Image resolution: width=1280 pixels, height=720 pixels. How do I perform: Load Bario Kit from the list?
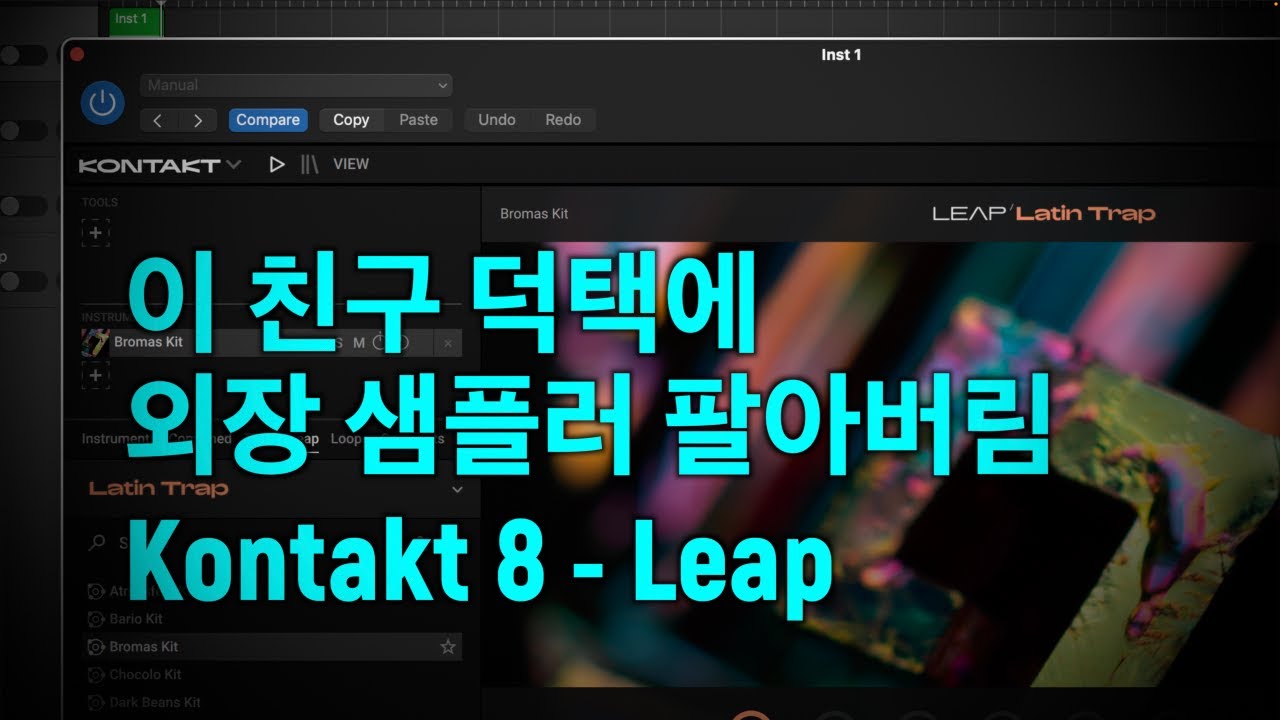[136, 618]
